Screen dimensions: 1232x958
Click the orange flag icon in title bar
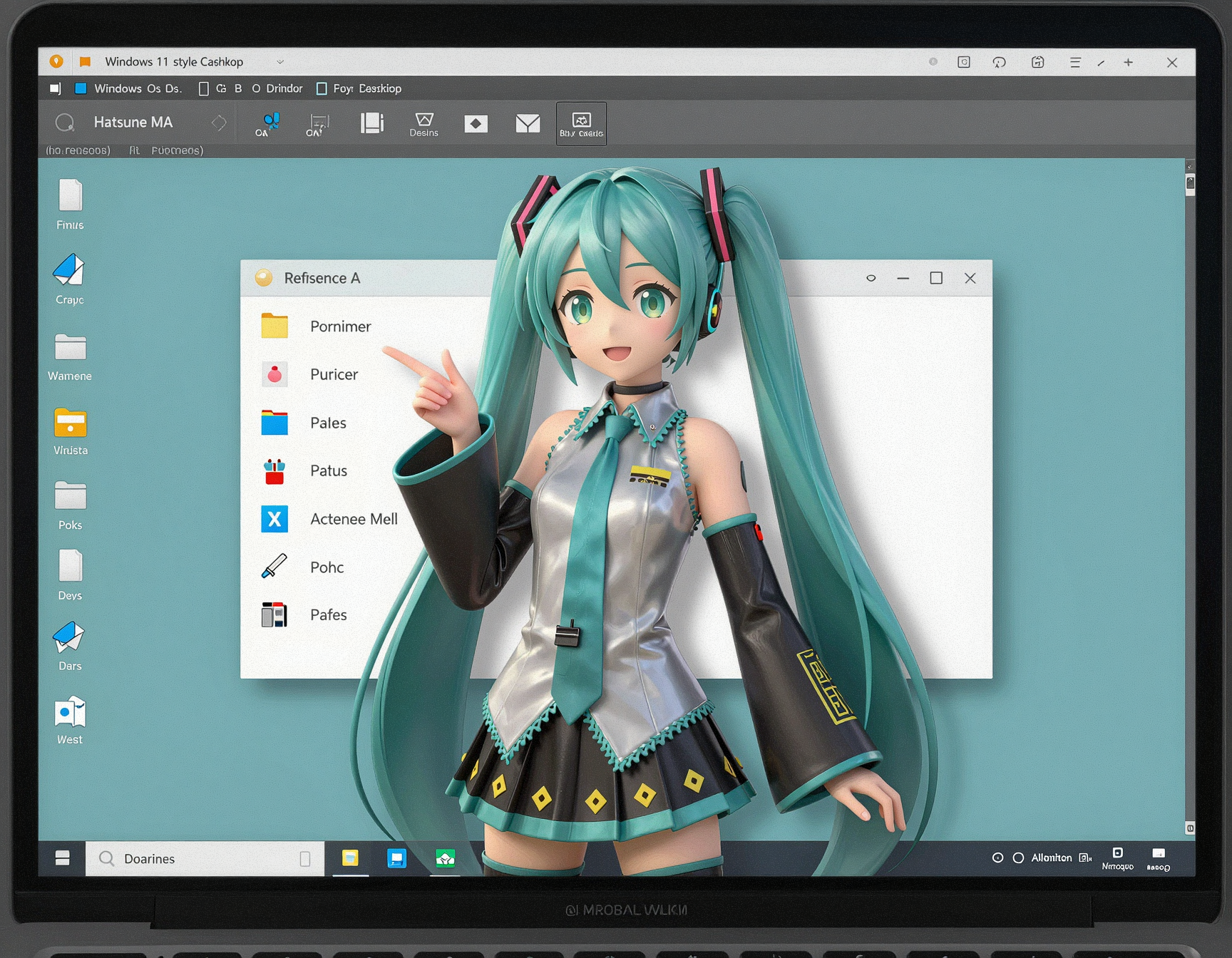[x=85, y=62]
